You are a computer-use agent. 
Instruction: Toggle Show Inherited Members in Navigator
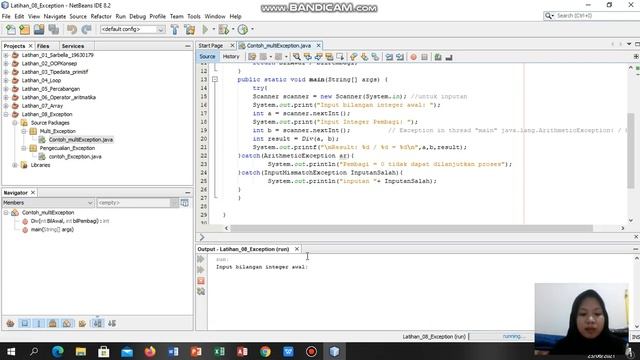pyautogui.click(x=11, y=323)
